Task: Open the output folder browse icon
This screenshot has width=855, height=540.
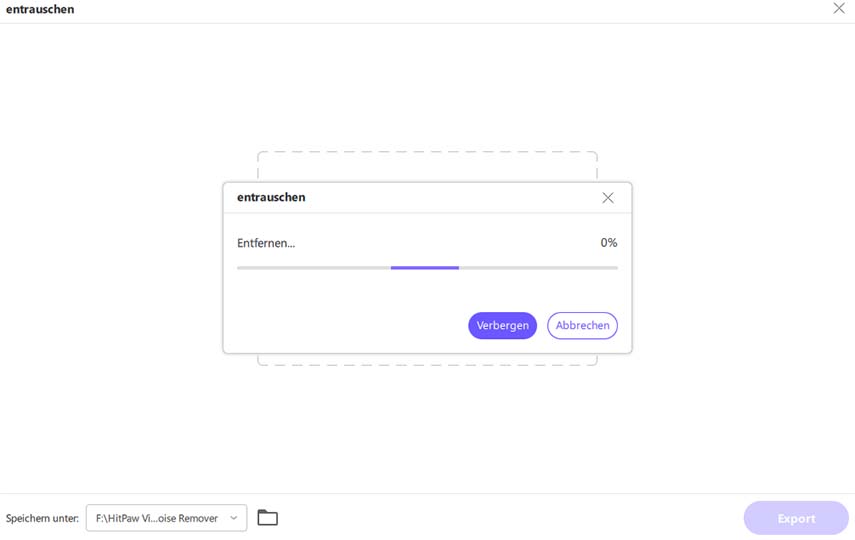Action: pos(267,518)
